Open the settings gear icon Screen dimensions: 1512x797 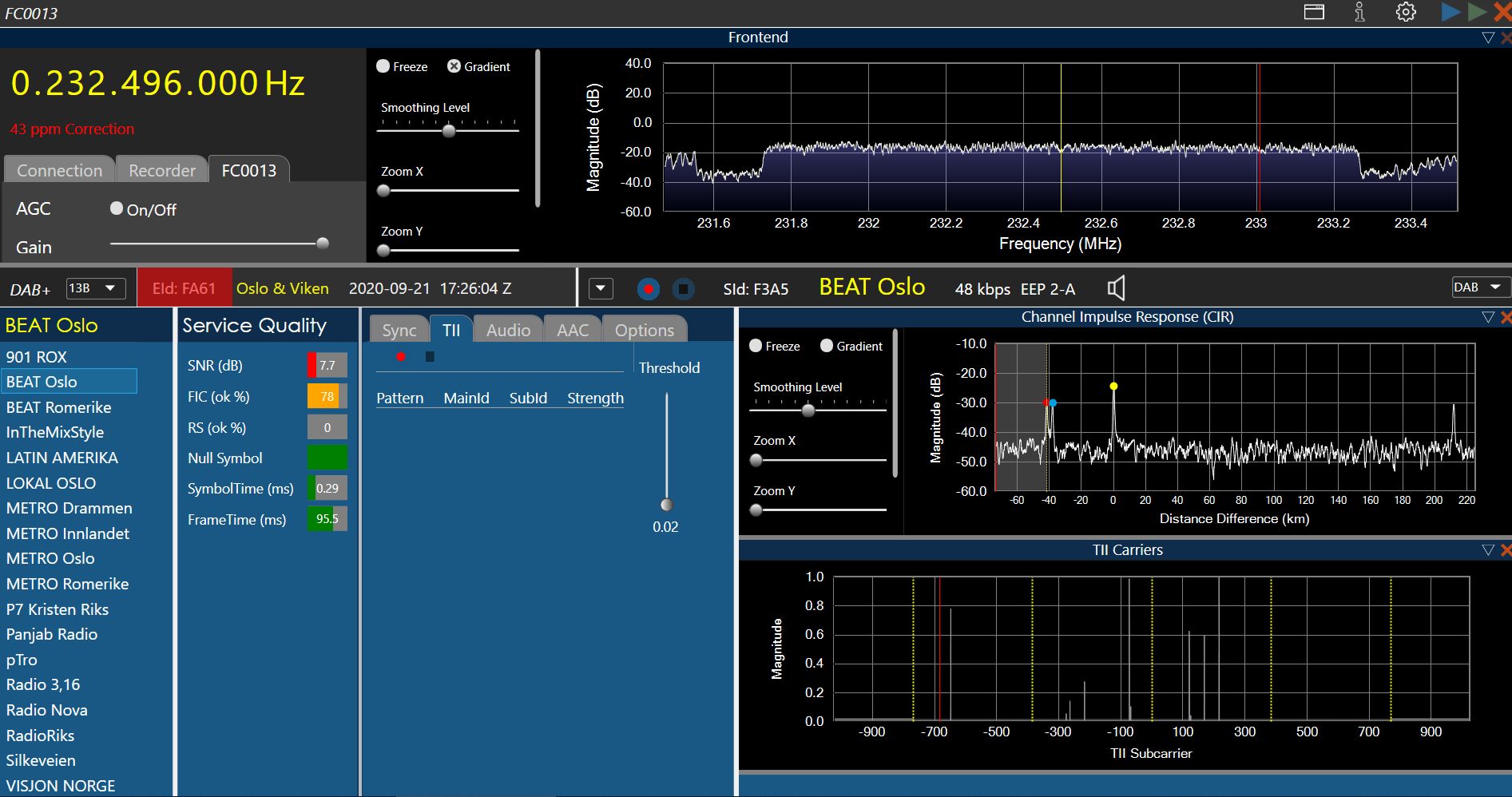click(1406, 12)
